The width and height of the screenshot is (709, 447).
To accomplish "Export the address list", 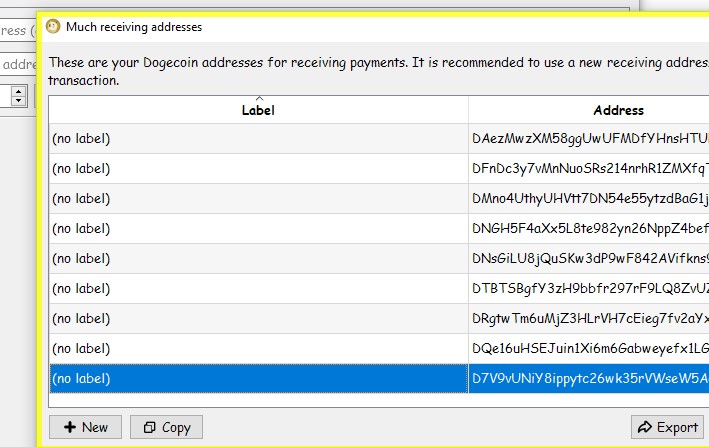I will pos(667,427).
